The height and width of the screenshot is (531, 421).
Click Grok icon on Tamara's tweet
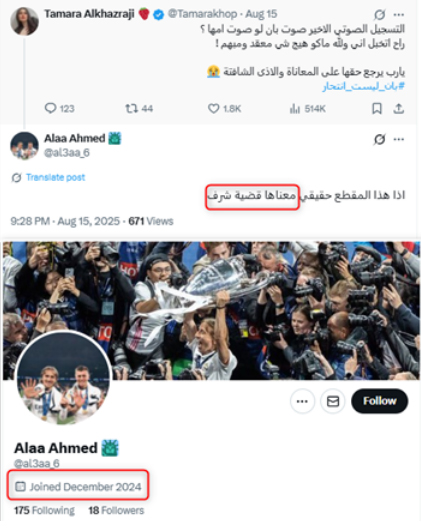(x=379, y=15)
